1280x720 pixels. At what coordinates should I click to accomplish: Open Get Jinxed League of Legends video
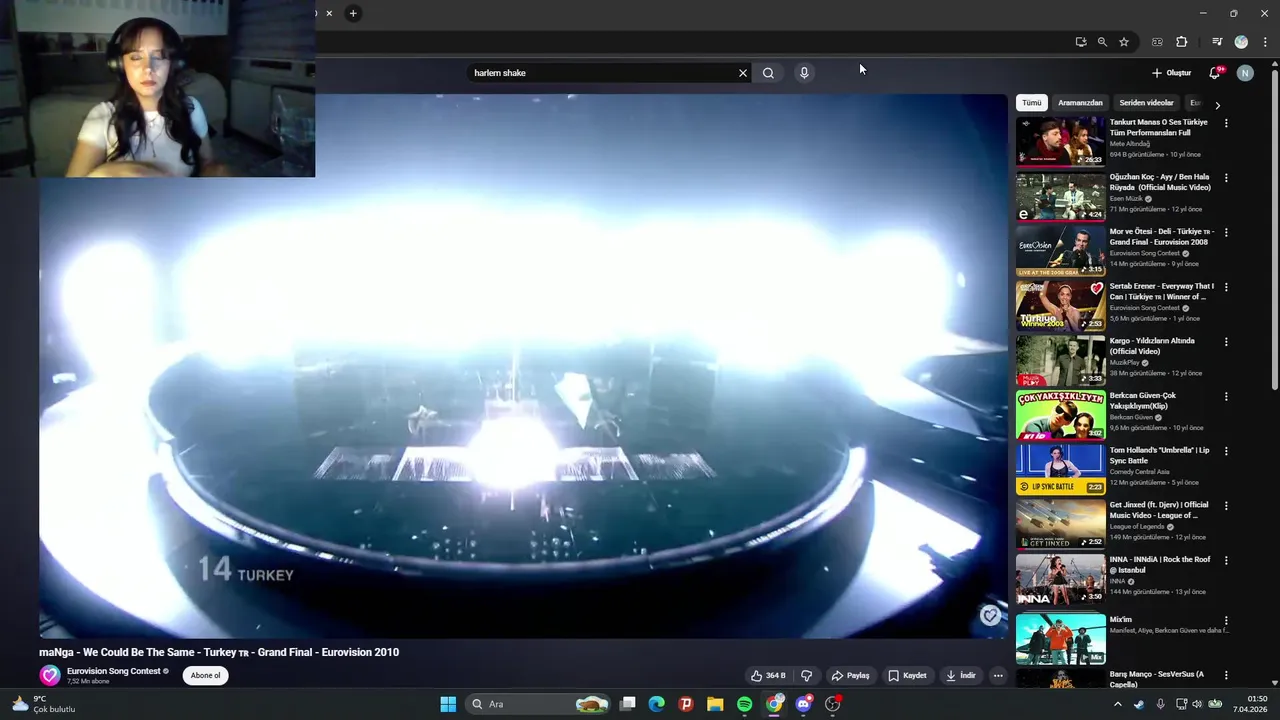point(1061,524)
